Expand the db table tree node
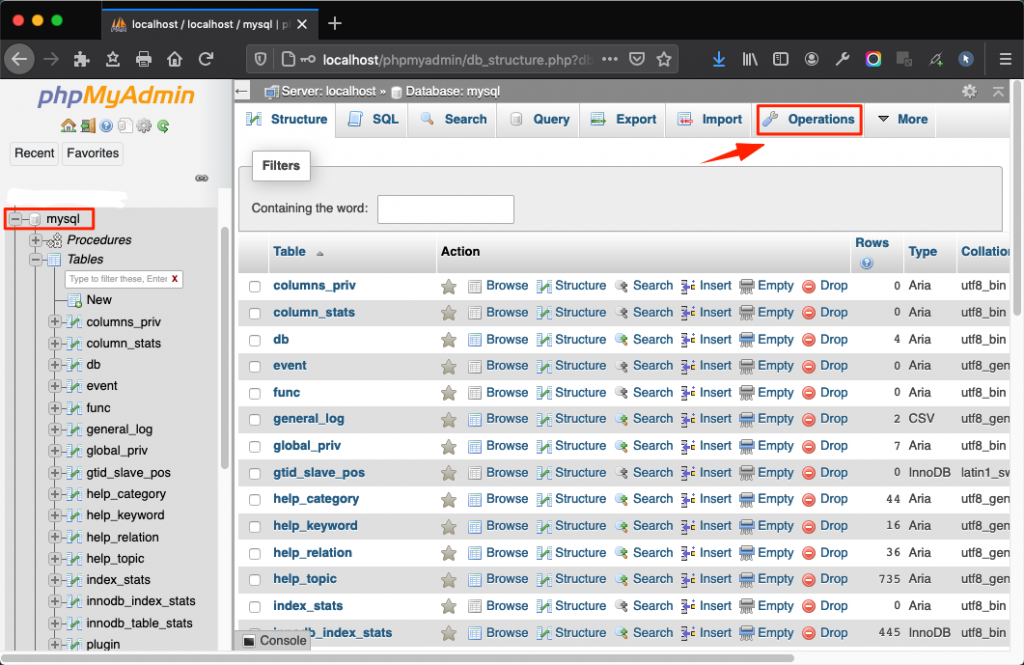This screenshot has height=665, width=1024. (x=55, y=365)
